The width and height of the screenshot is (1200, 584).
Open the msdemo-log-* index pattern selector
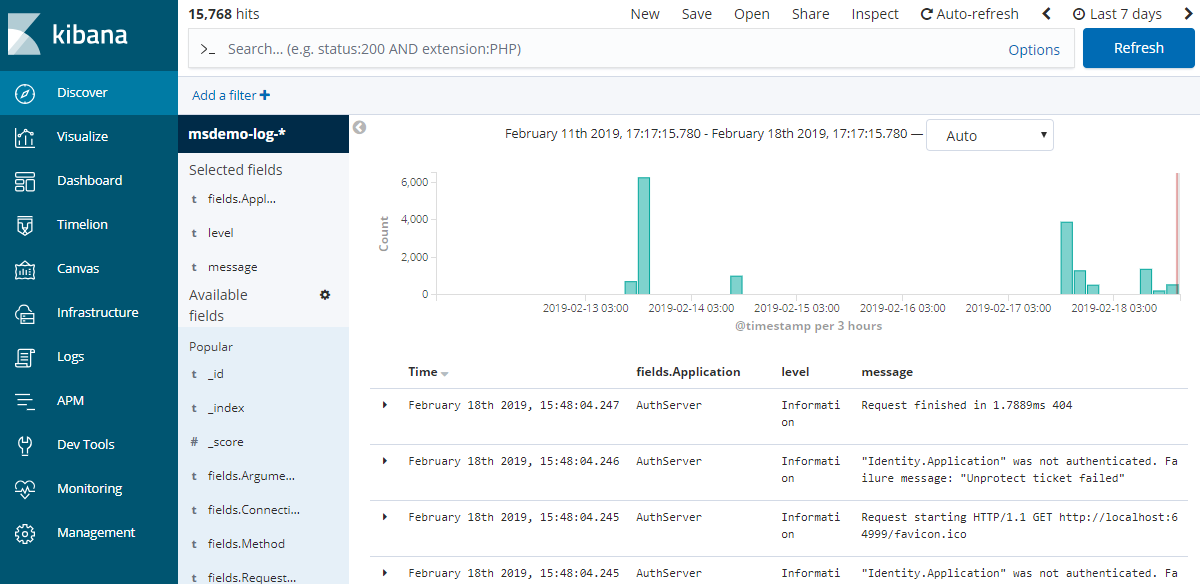click(232, 131)
